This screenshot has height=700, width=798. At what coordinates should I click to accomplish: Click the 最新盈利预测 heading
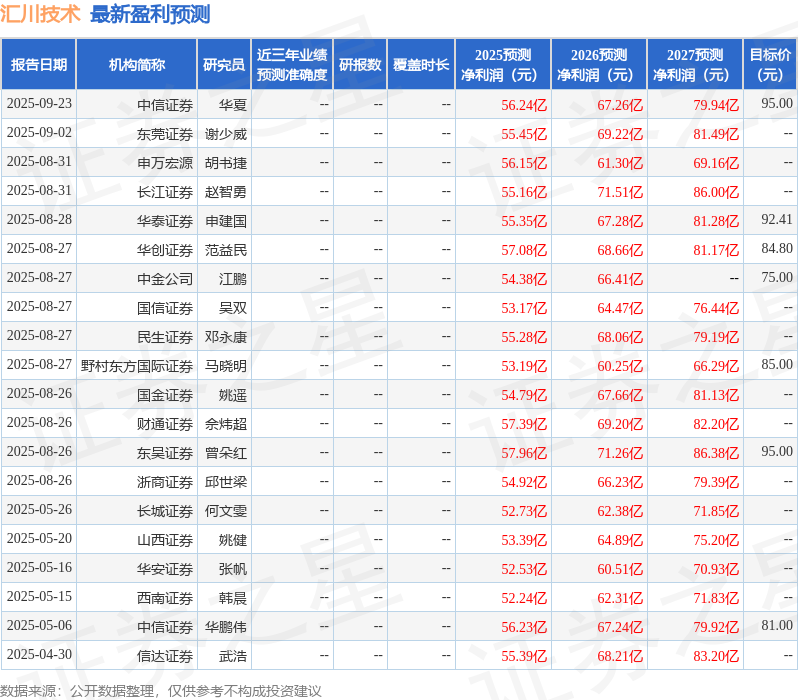pos(150,14)
